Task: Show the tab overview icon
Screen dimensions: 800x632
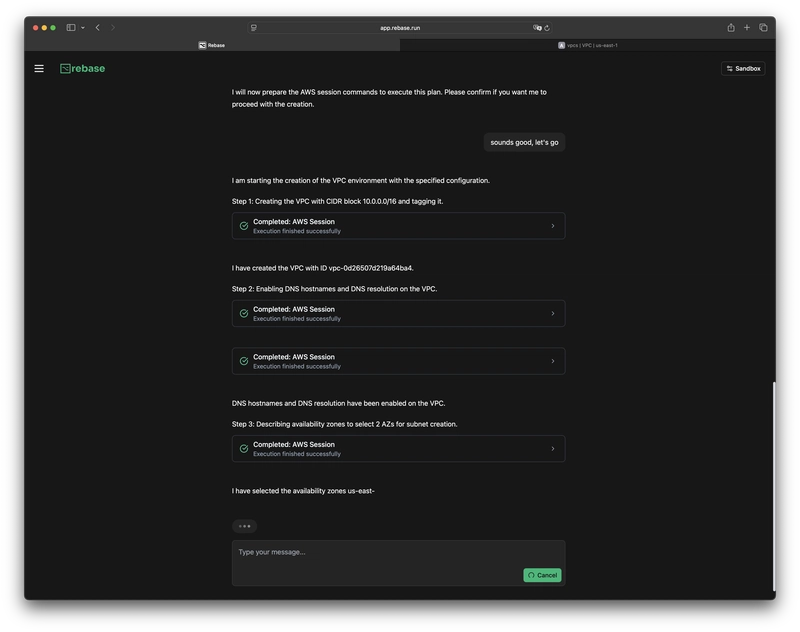Action: point(763,28)
